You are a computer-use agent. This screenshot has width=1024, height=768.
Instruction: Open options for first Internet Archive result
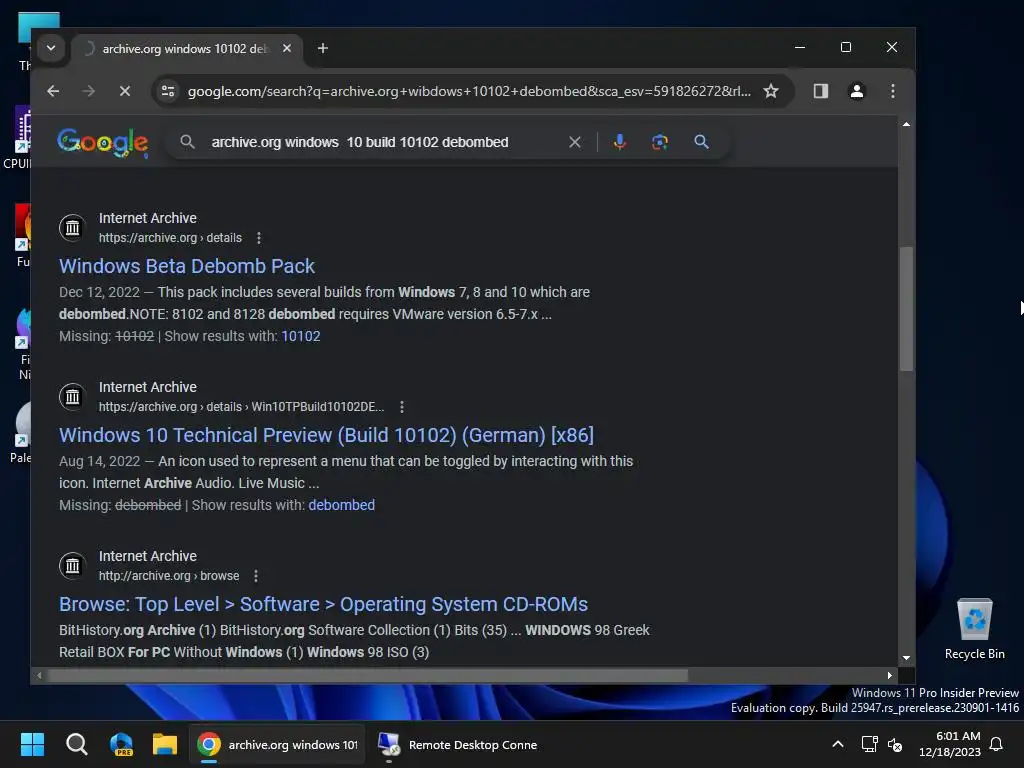(x=259, y=238)
